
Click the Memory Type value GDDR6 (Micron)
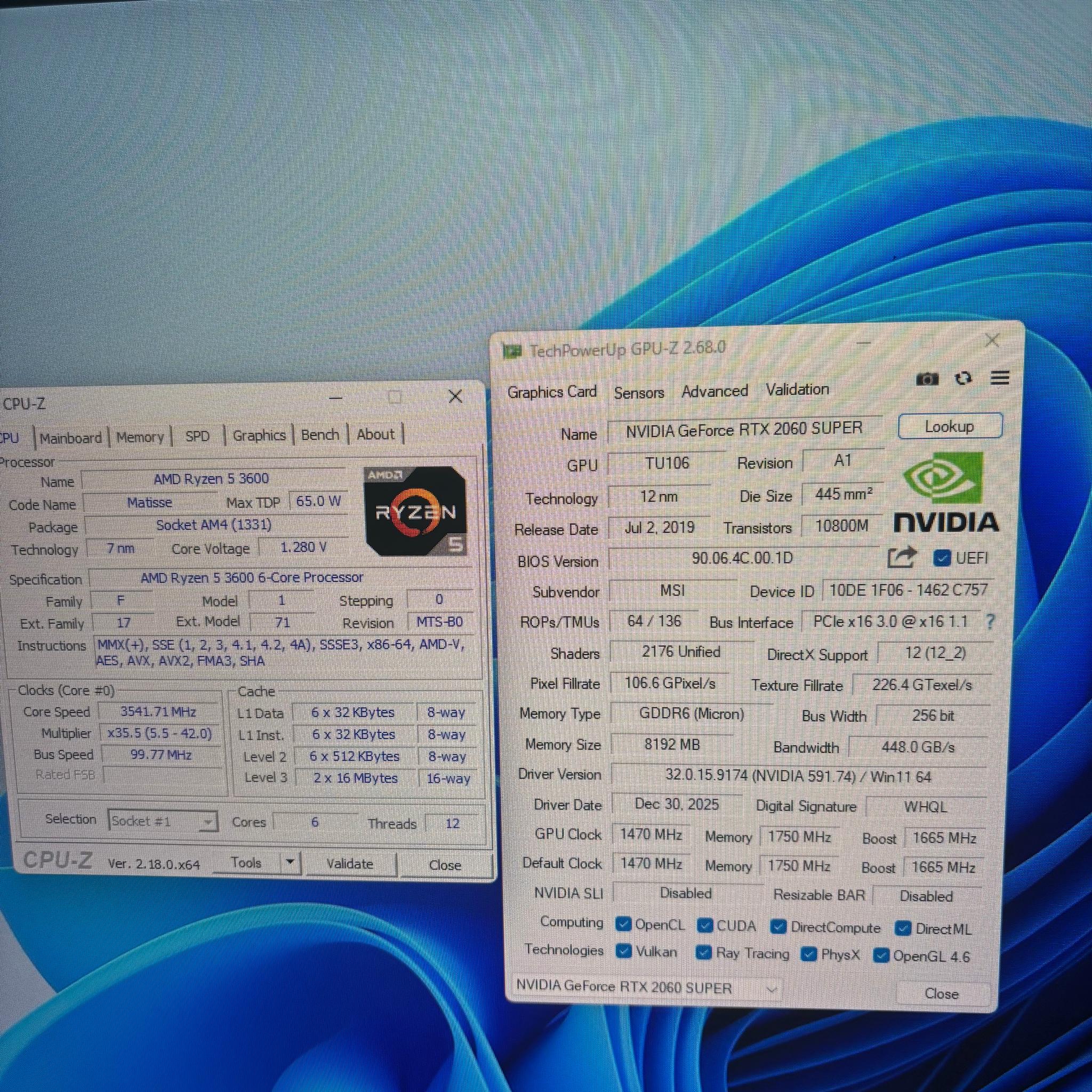point(692,714)
